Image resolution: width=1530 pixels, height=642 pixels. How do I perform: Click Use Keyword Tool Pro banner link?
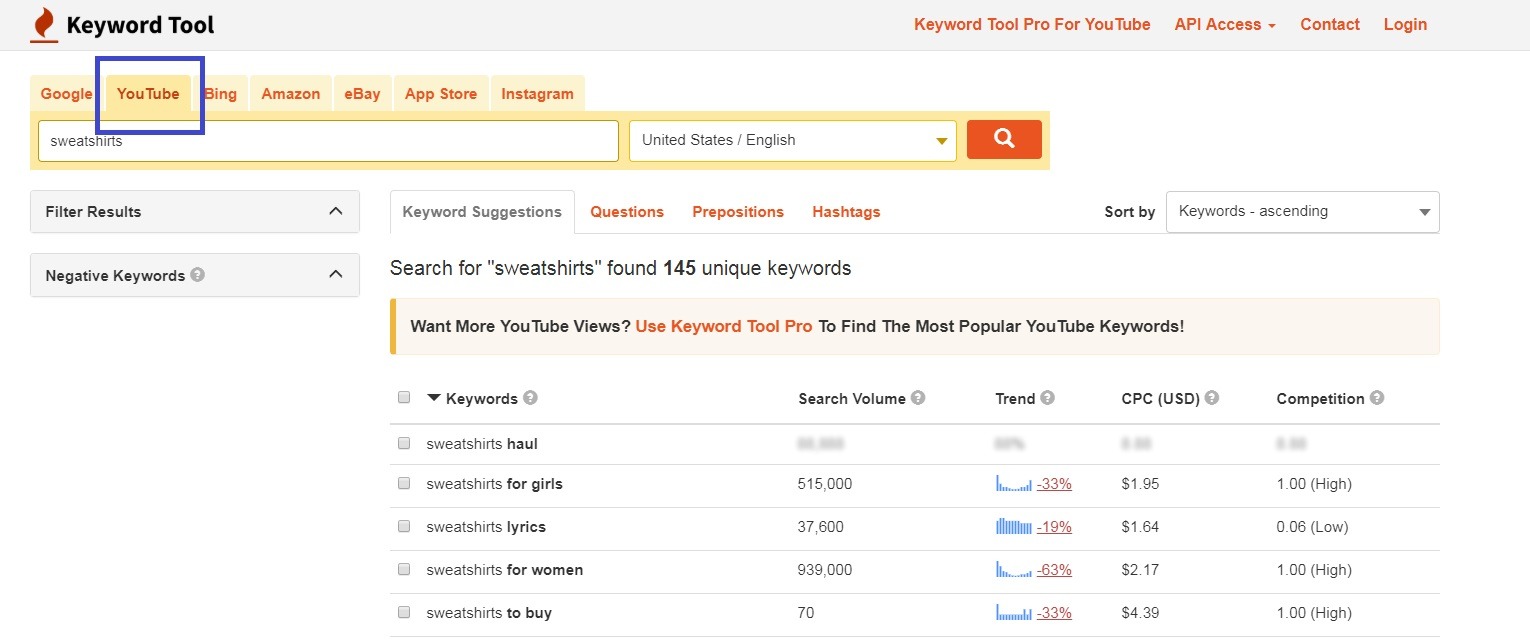(724, 326)
